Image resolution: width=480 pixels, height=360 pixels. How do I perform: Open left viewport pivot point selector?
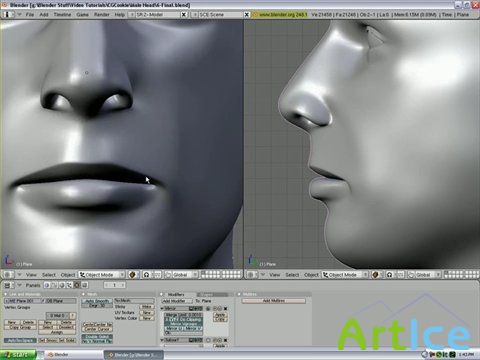[146, 275]
